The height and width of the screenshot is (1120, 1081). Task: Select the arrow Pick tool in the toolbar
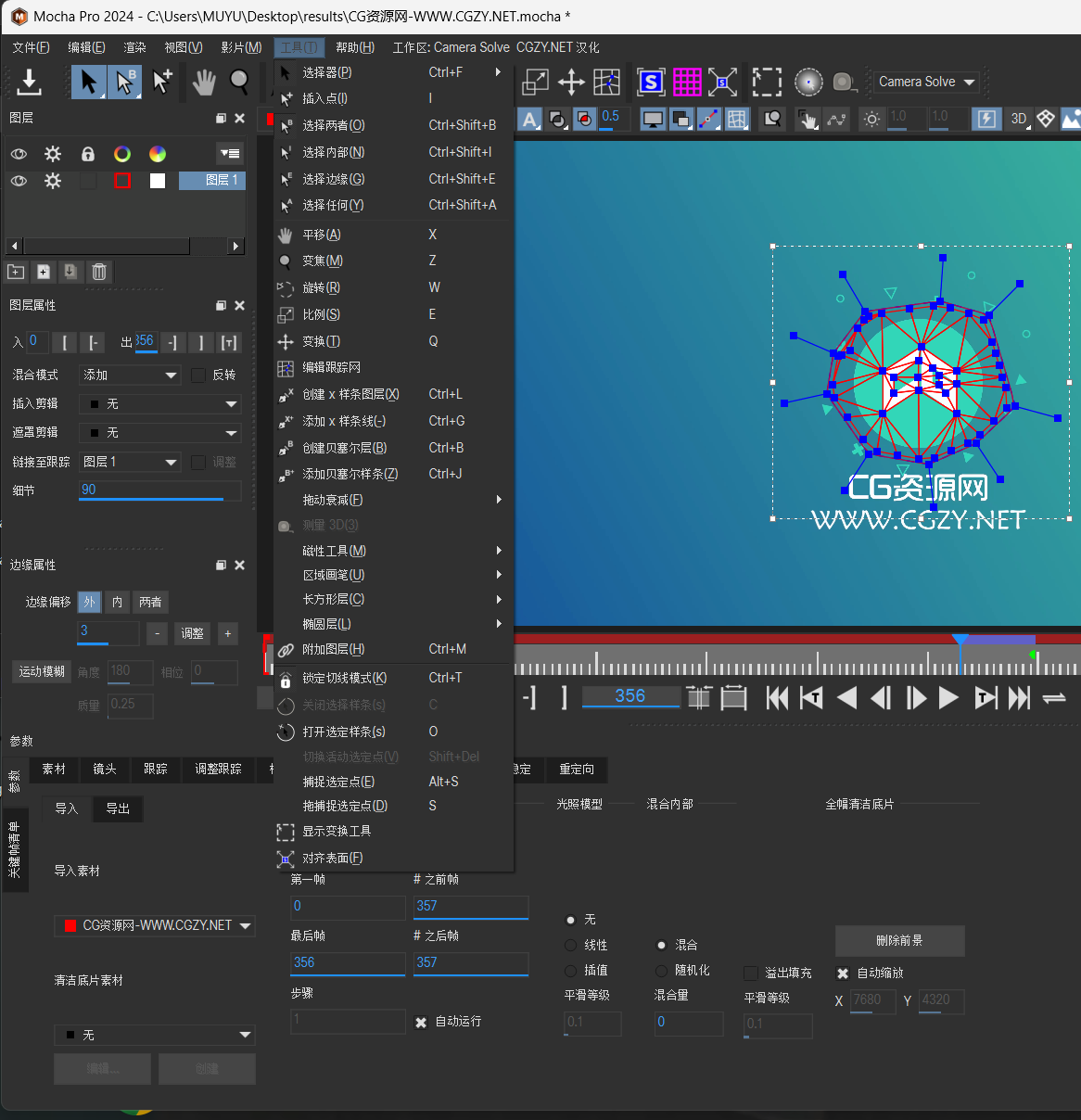coord(89,82)
